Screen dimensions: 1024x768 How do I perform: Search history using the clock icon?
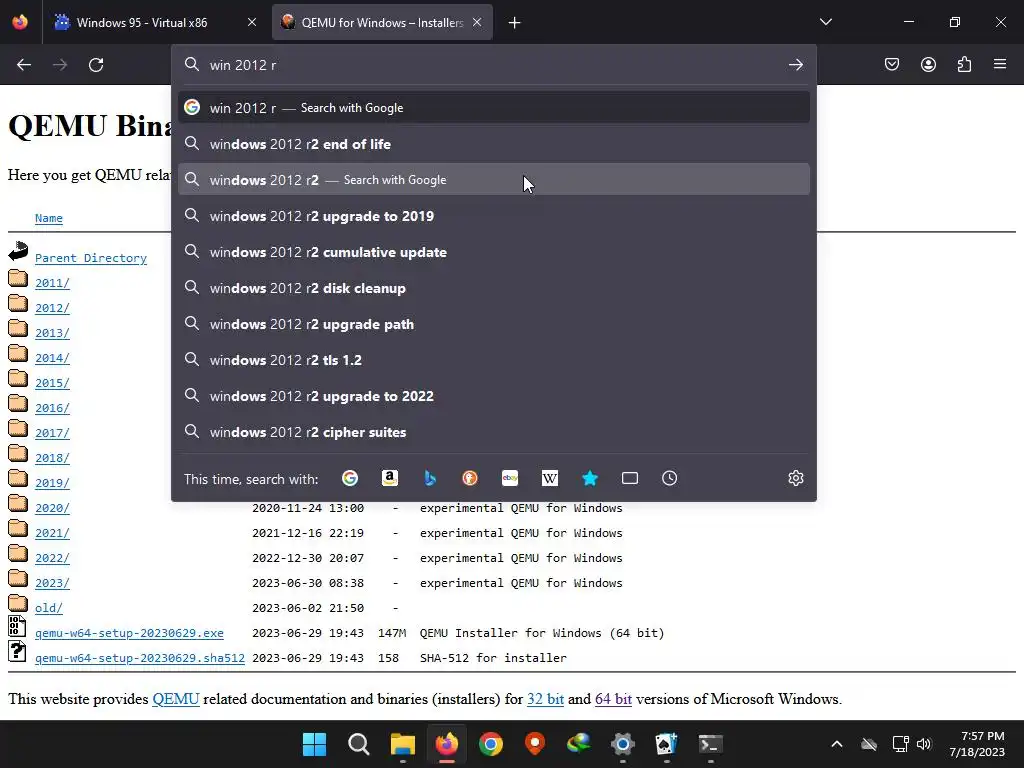click(669, 479)
